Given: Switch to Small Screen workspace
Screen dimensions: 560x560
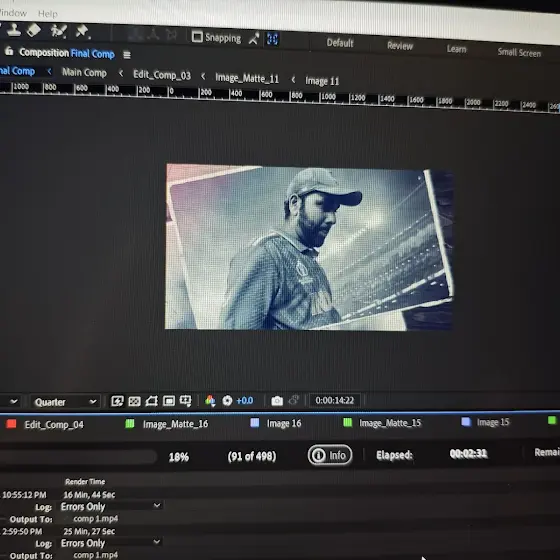Looking at the screenshot, I should [519, 52].
